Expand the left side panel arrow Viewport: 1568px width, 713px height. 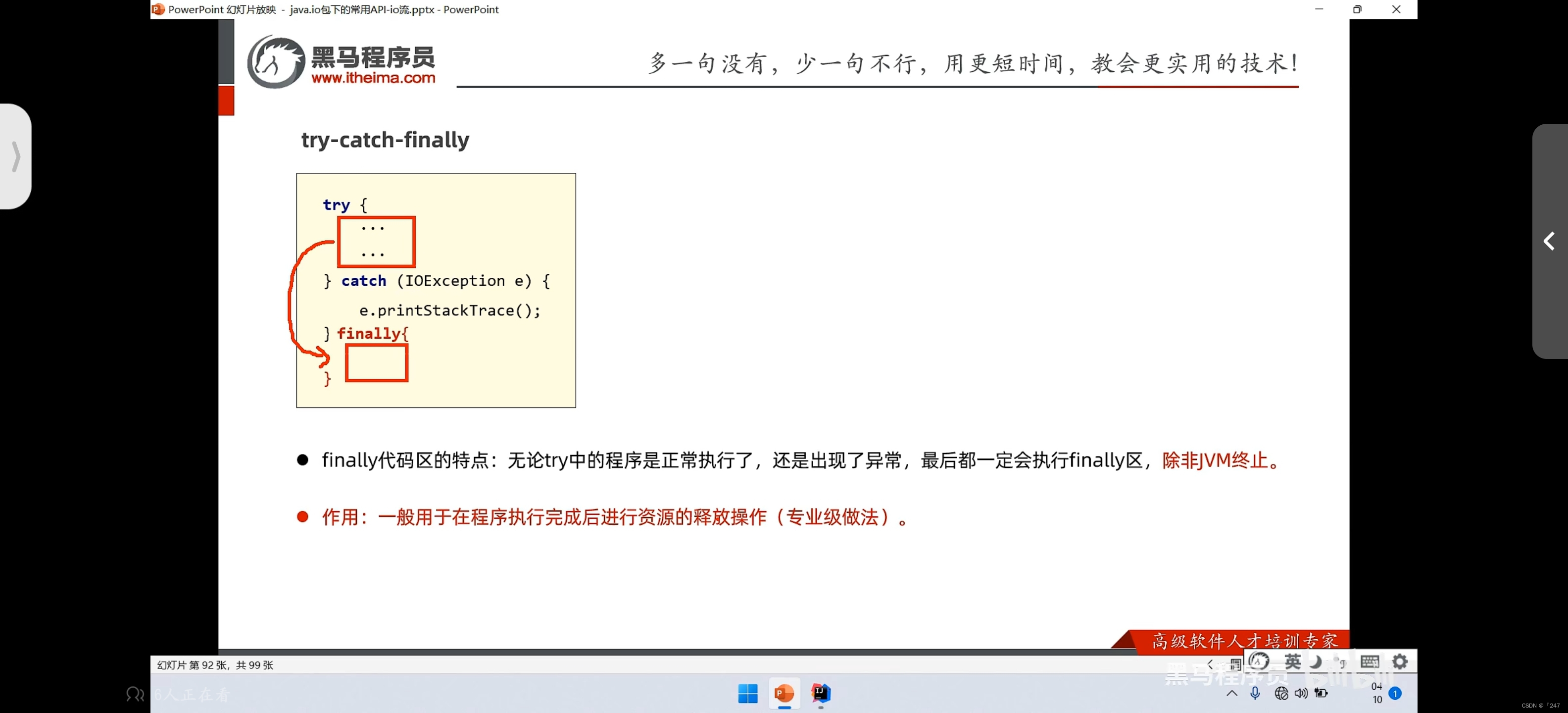point(16,156)
